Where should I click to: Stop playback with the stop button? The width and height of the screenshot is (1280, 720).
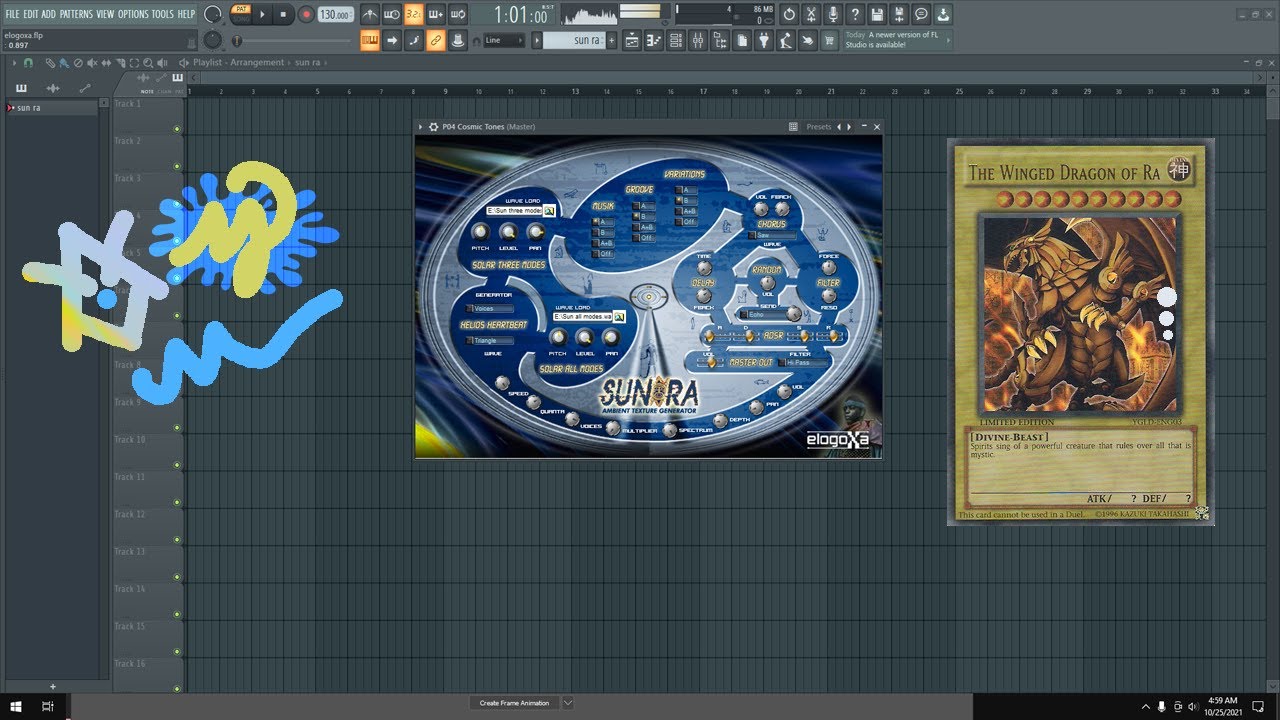[284, 15]
